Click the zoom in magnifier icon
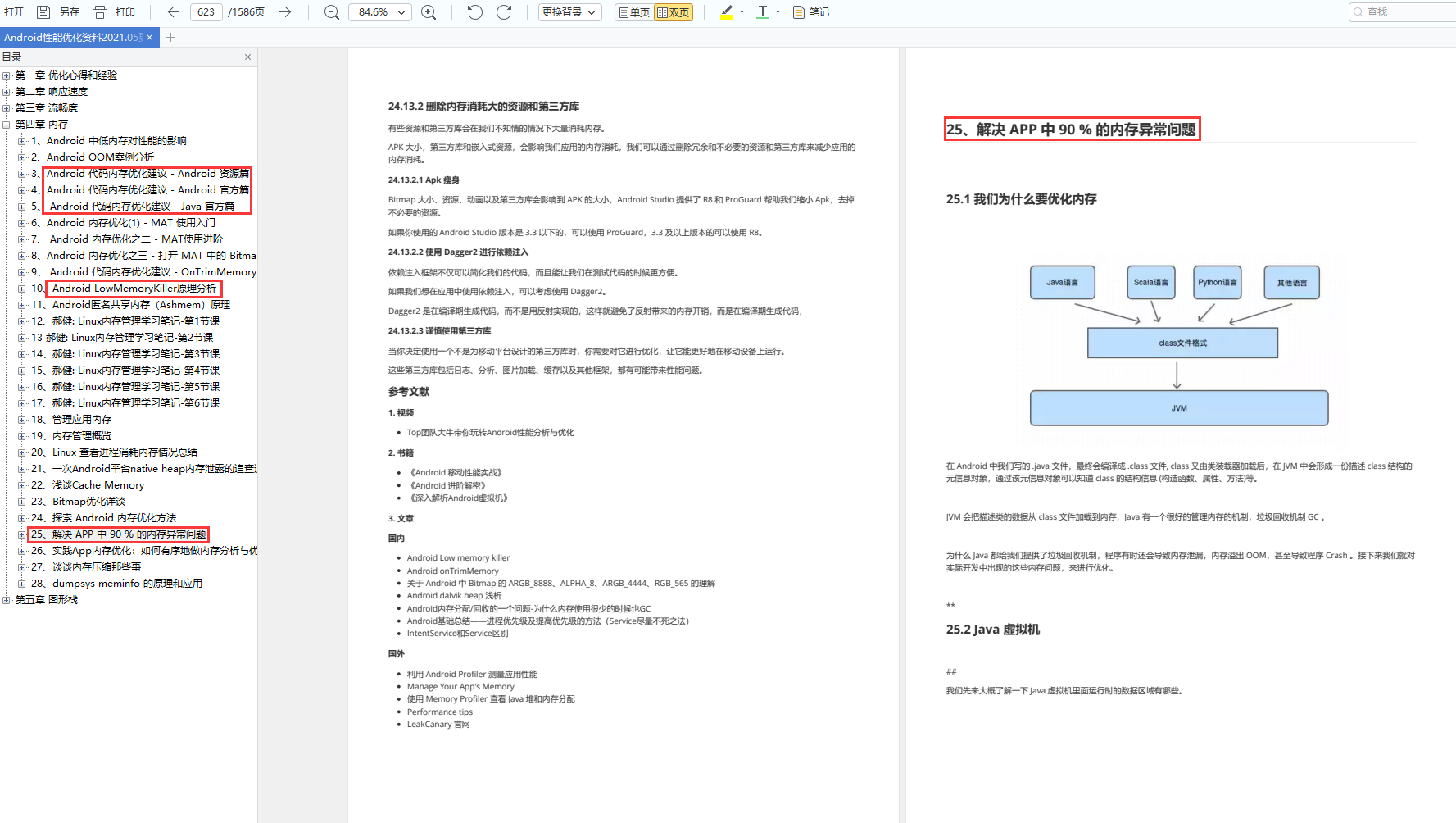Viewport: 1456px width, 823px height. pos(429,12)
